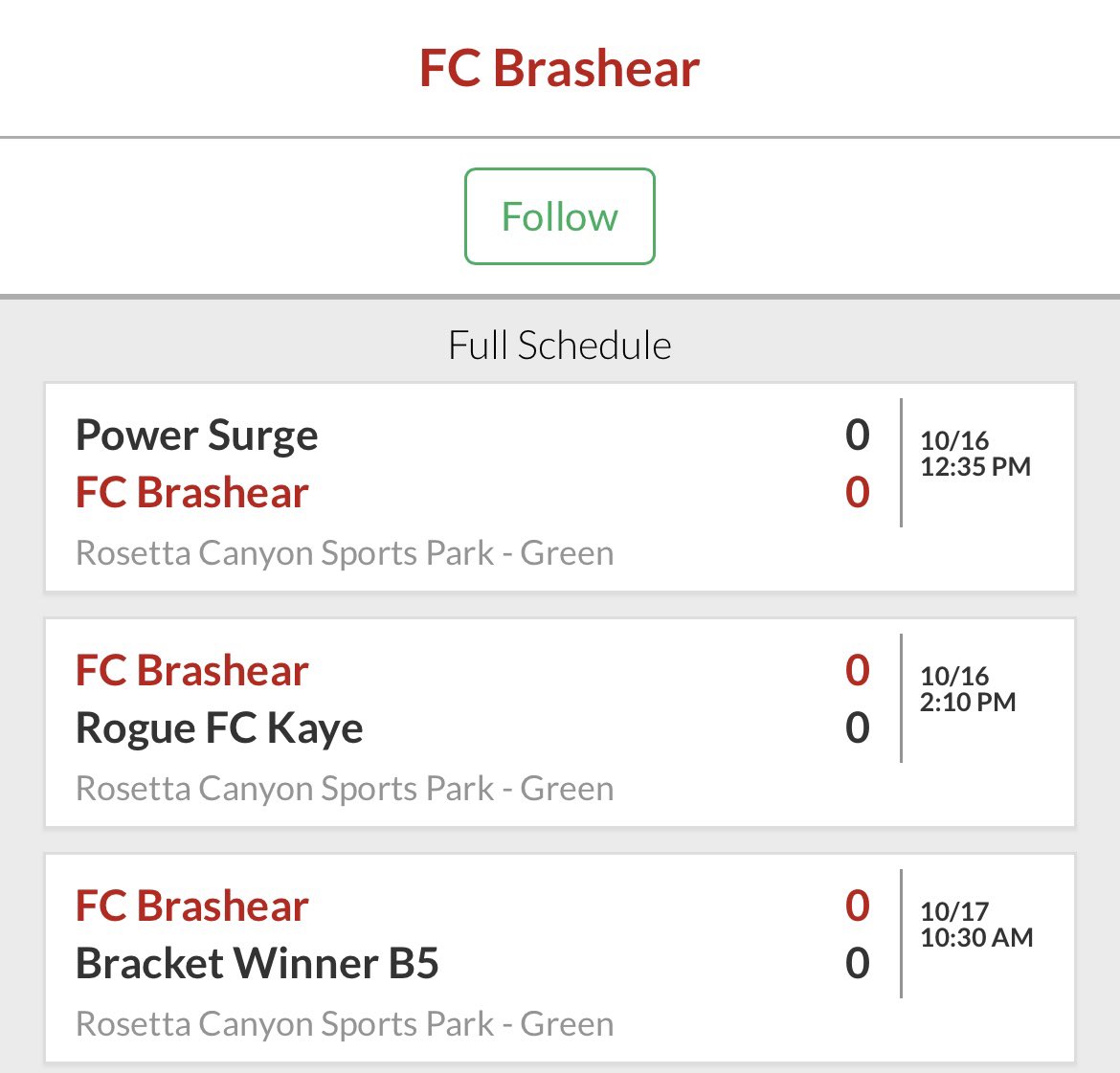The height and width of the screenshot is (1073, 1120).
Task: Click the 10/16 2:10 PM match time
Action: click(x=967, y=688)
